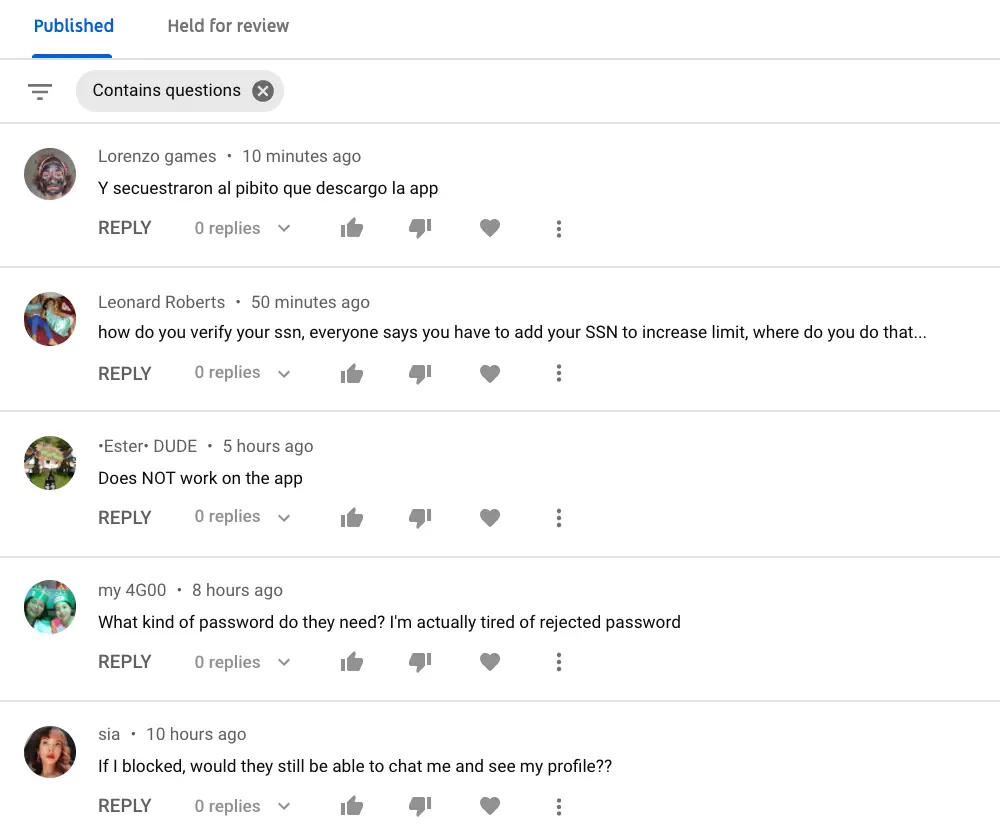1000x840 pixels.
Task: Open more options for my 4G00's comment
Action: click(x=559, y=662)
